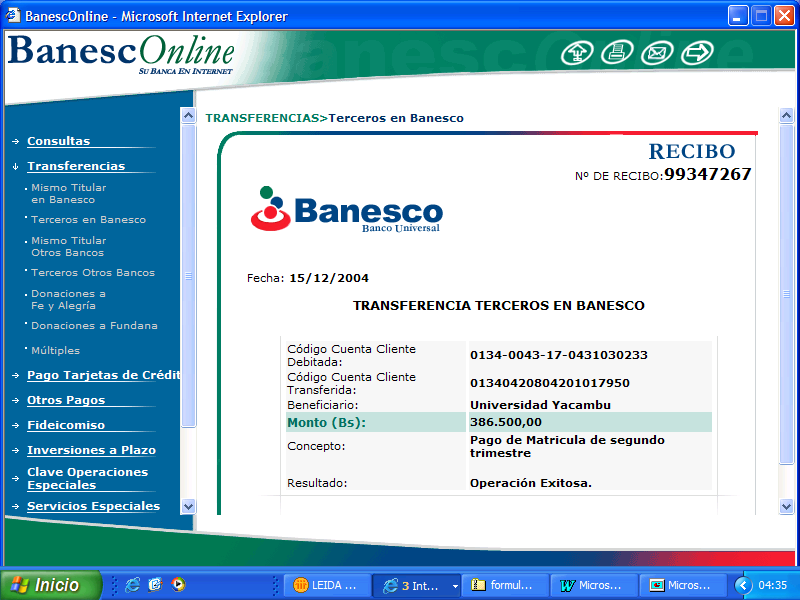
Task: Click the exit arrow icon in header
Action: [x=697, y=53]
